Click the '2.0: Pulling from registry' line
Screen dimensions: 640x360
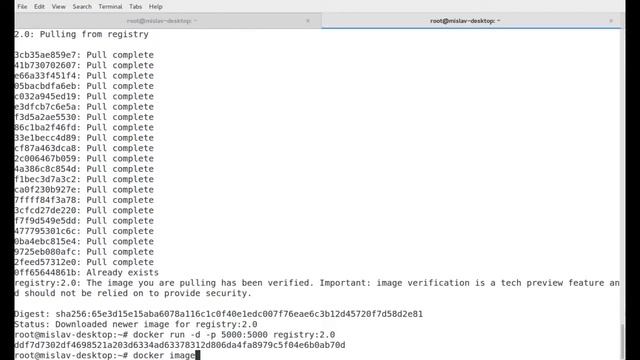[x=82, y=34]
